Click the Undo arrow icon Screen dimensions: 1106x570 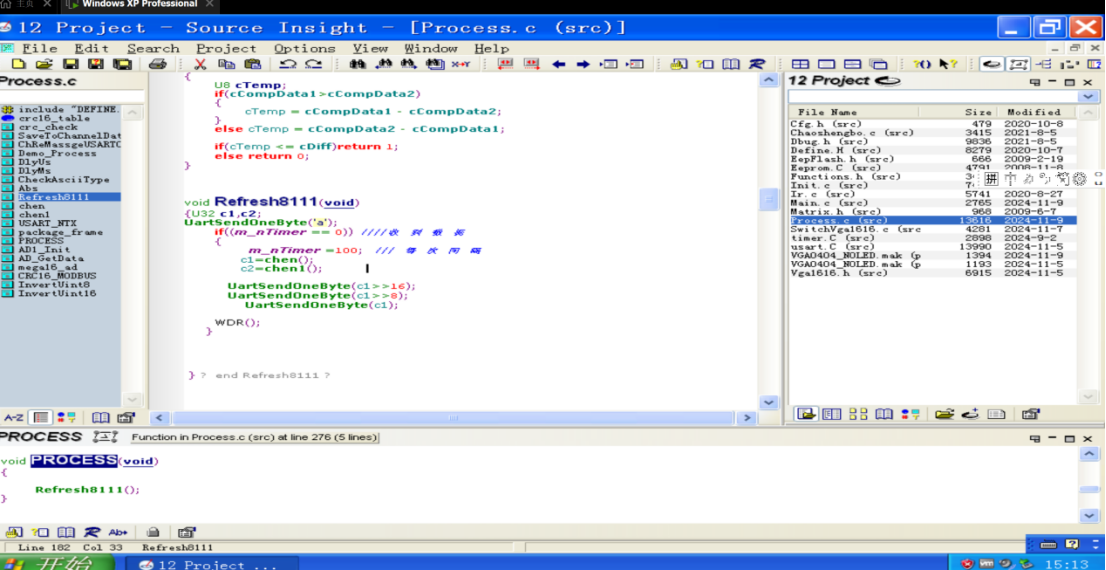pyautogui.click(x=288, y=64)
